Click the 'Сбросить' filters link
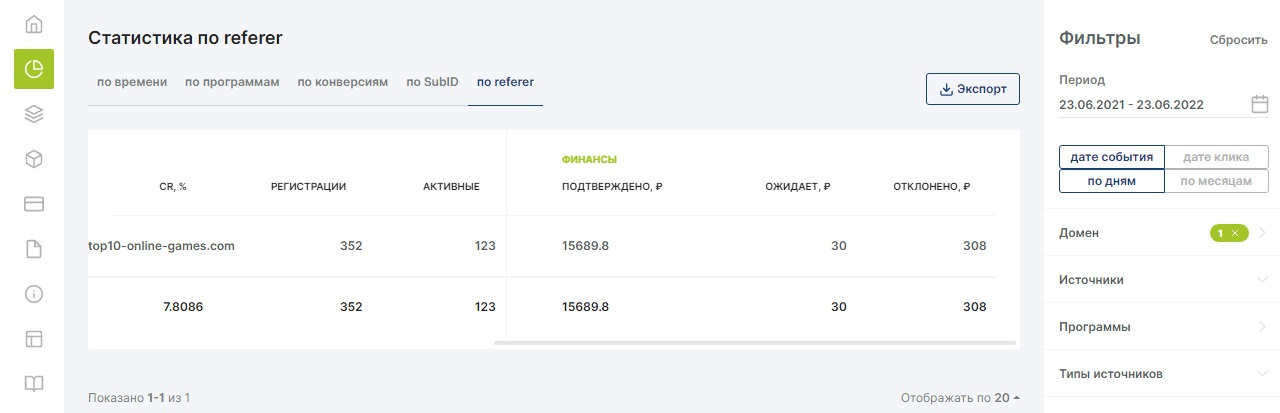Screen dimensions: 1280x413 pos(1238,40)
